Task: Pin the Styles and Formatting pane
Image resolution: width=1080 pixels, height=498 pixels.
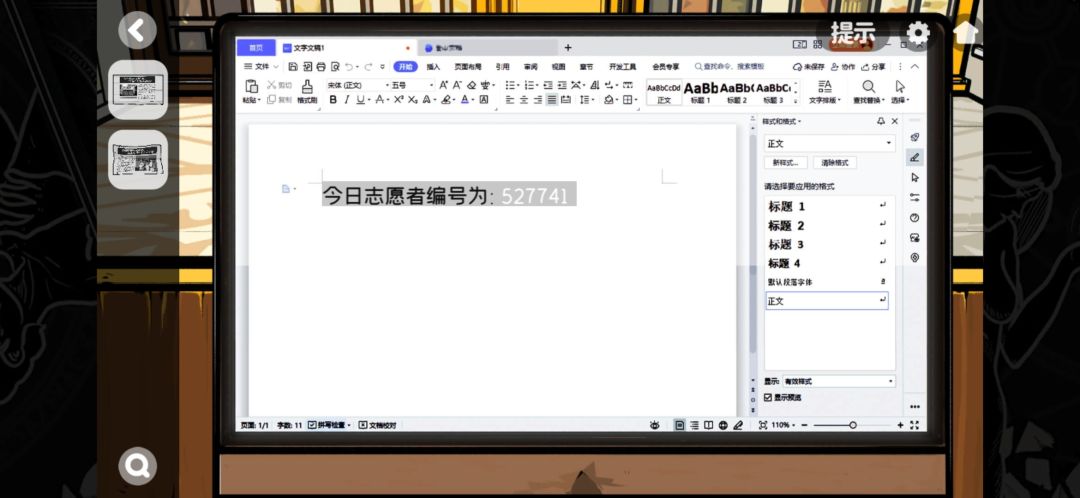Action: (x=880, y=121)
